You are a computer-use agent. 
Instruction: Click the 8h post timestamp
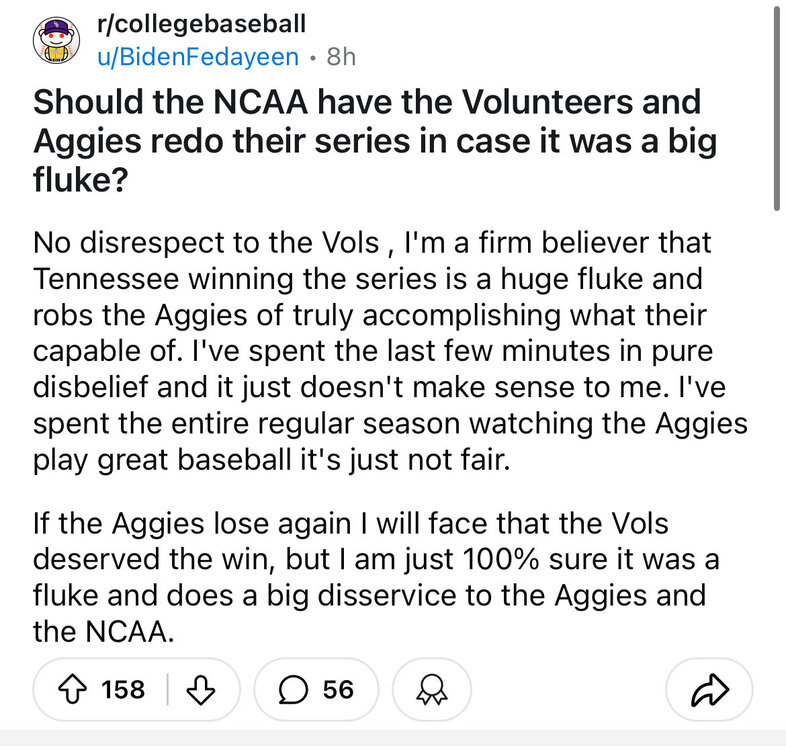click(x=341, y=57)
